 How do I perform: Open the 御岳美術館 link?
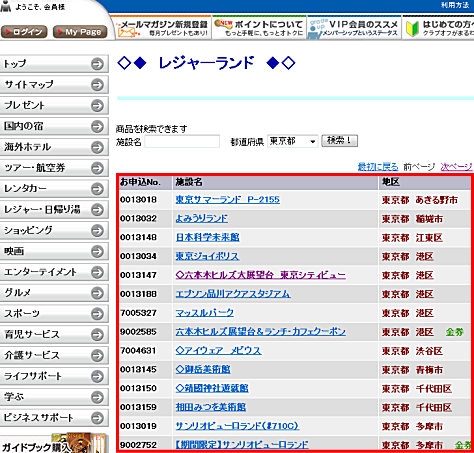(x=203, y=370)
